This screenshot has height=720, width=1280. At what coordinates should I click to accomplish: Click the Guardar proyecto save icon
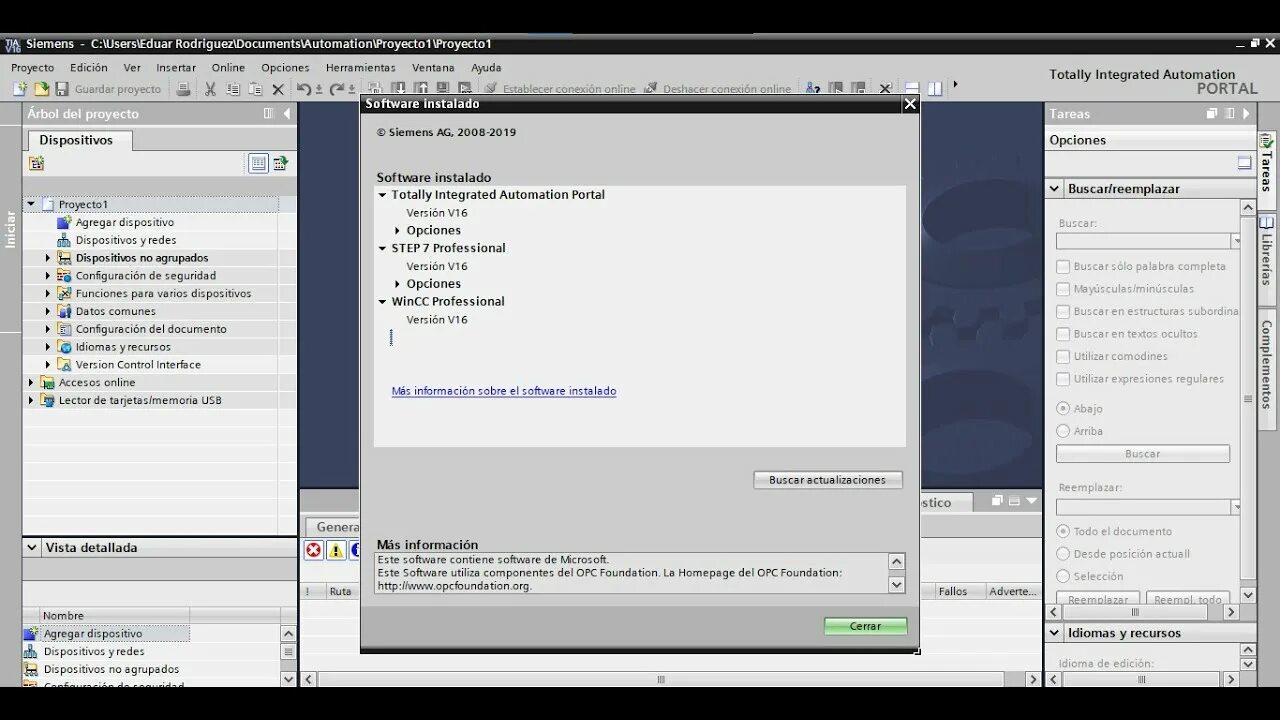tap(62, 89)
